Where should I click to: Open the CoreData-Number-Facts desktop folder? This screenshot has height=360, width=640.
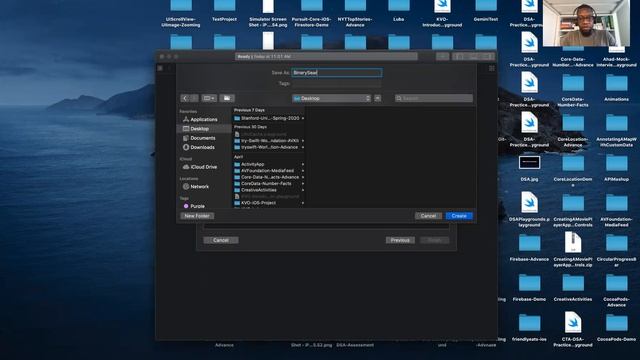point(573,83)
